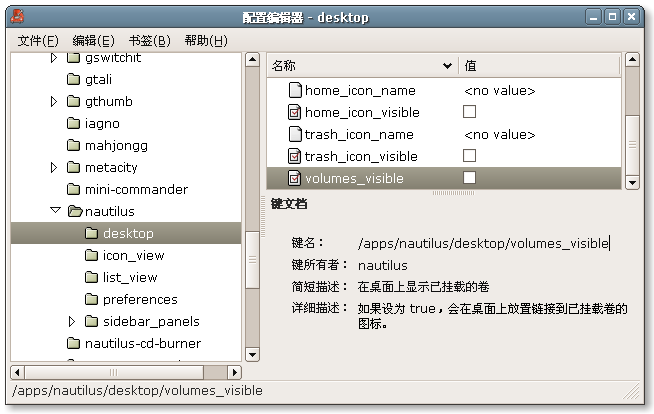Expand the sidebar_panels tree node

click(x=72, y=321)
